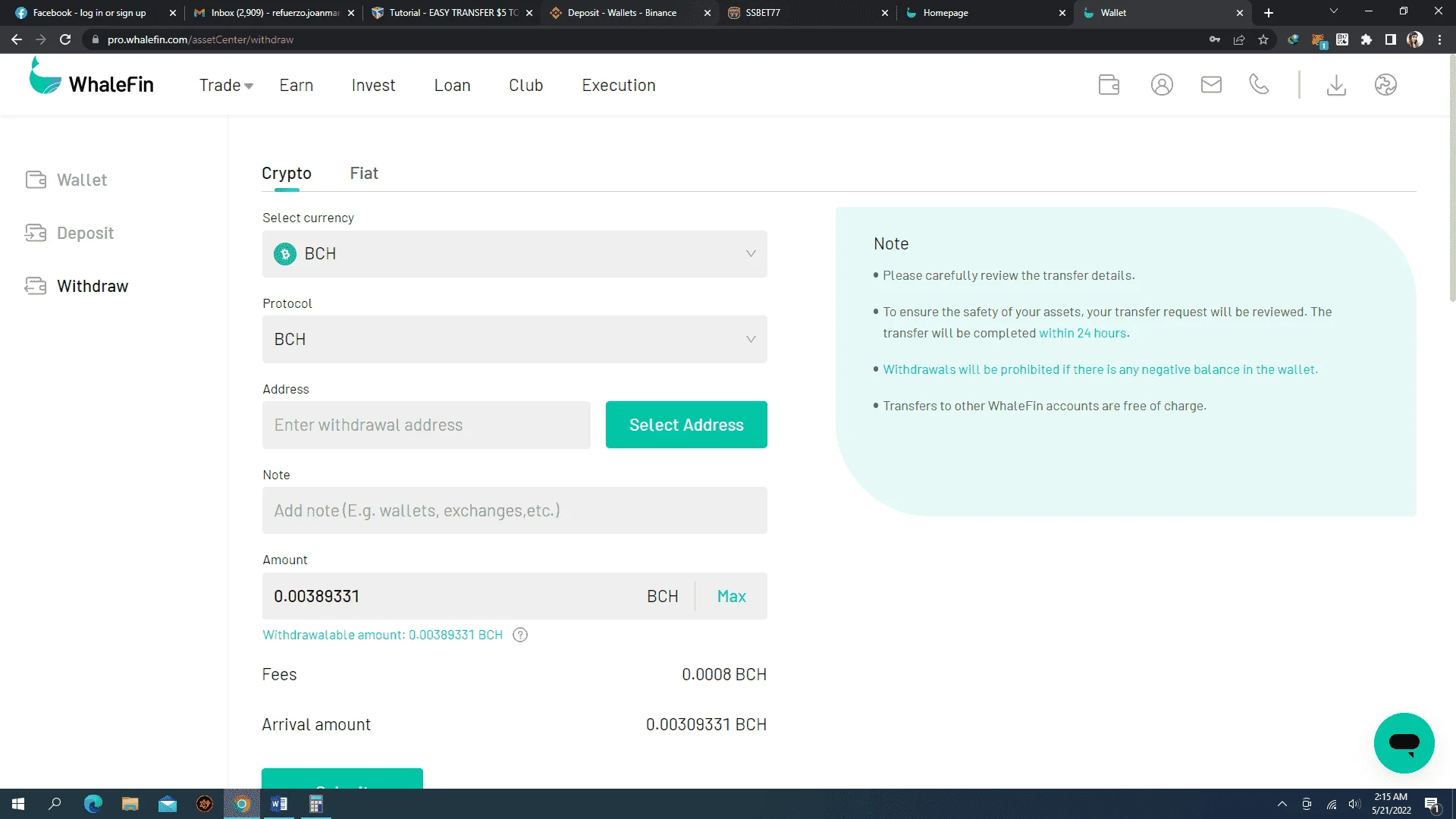Open the Invest menu
This screenshot has height=819, width=1456.
pos(373,86)
